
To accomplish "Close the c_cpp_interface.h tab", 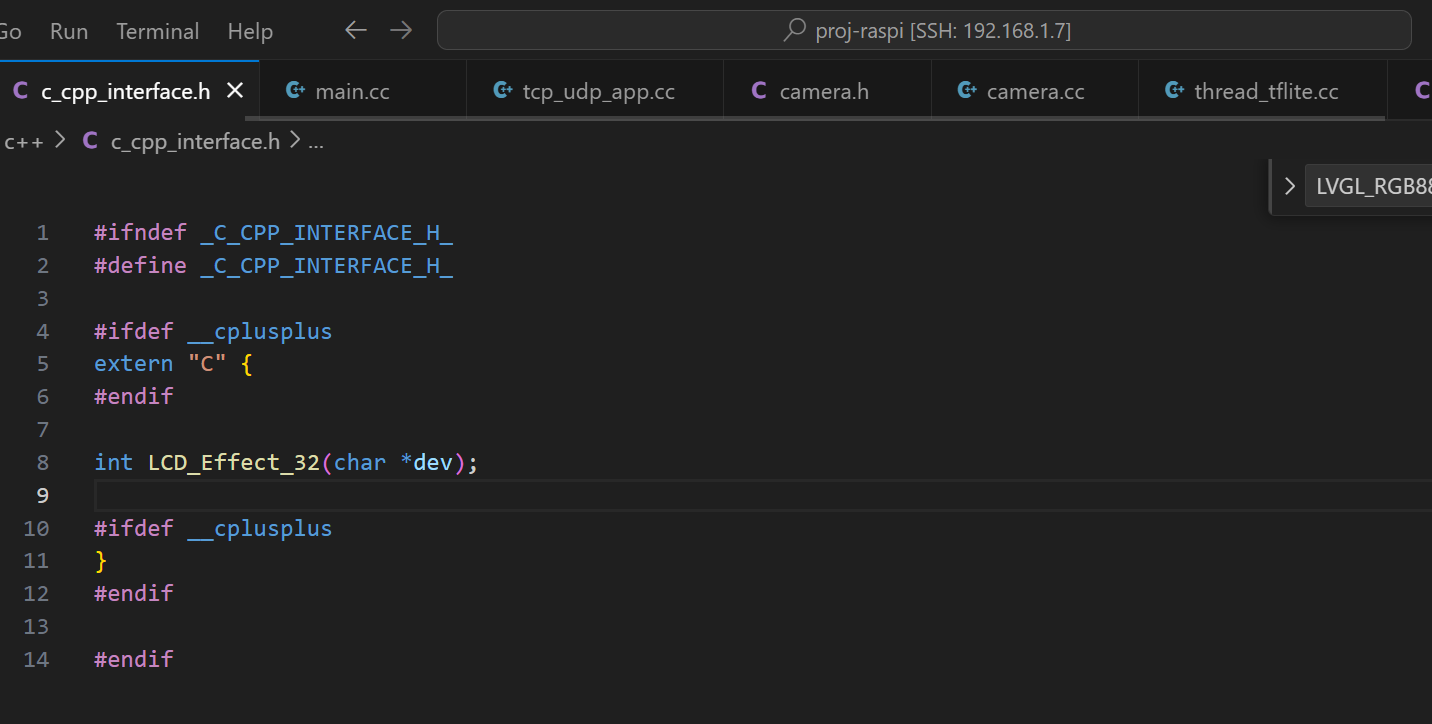I will [x=235, y=91].
